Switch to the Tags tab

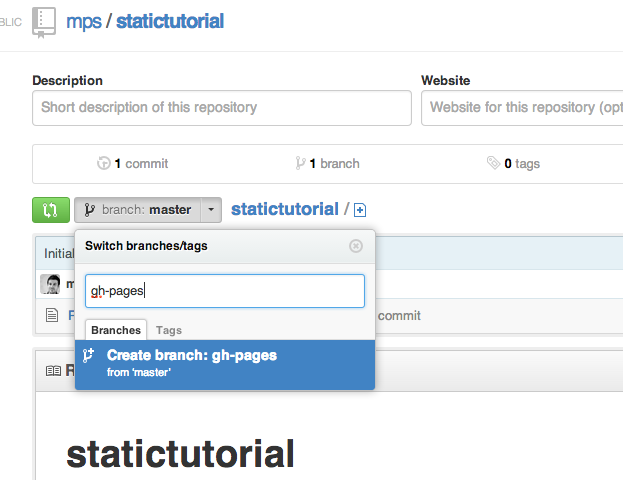point(169,330)
